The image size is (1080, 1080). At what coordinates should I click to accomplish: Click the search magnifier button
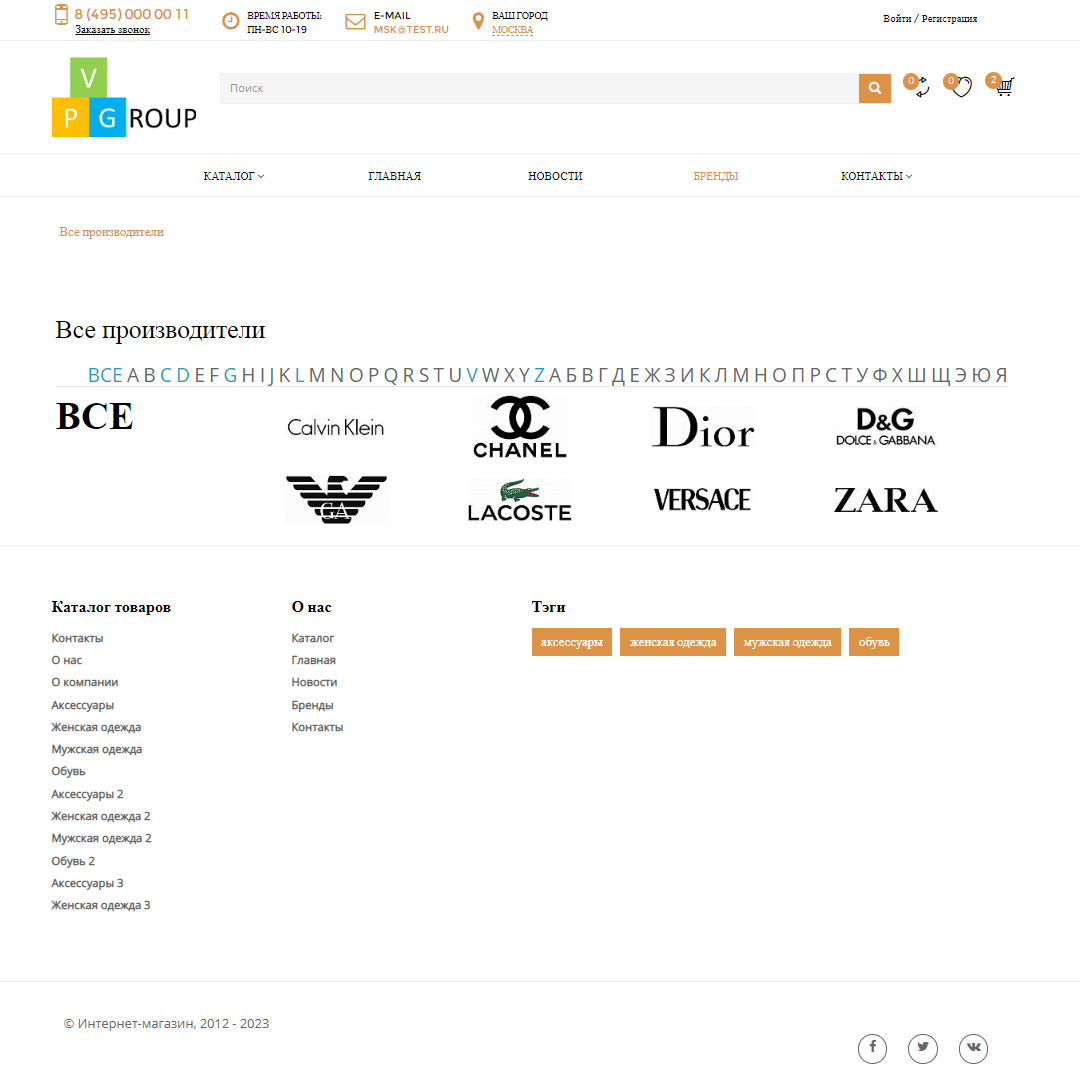[x=874, y=88]
